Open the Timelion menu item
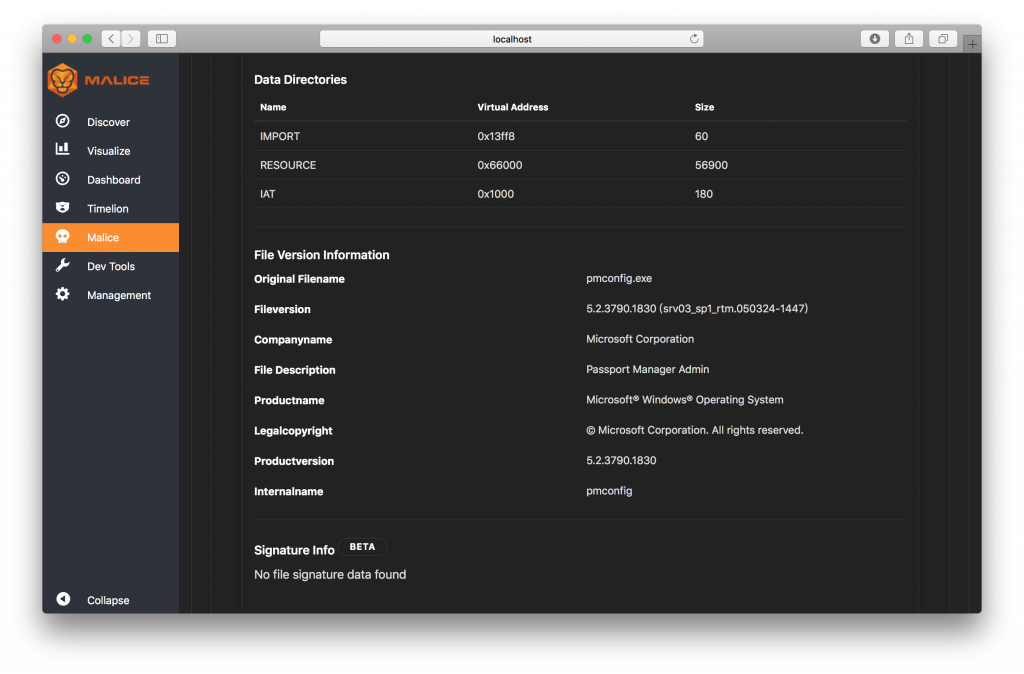 coord(108,208)
